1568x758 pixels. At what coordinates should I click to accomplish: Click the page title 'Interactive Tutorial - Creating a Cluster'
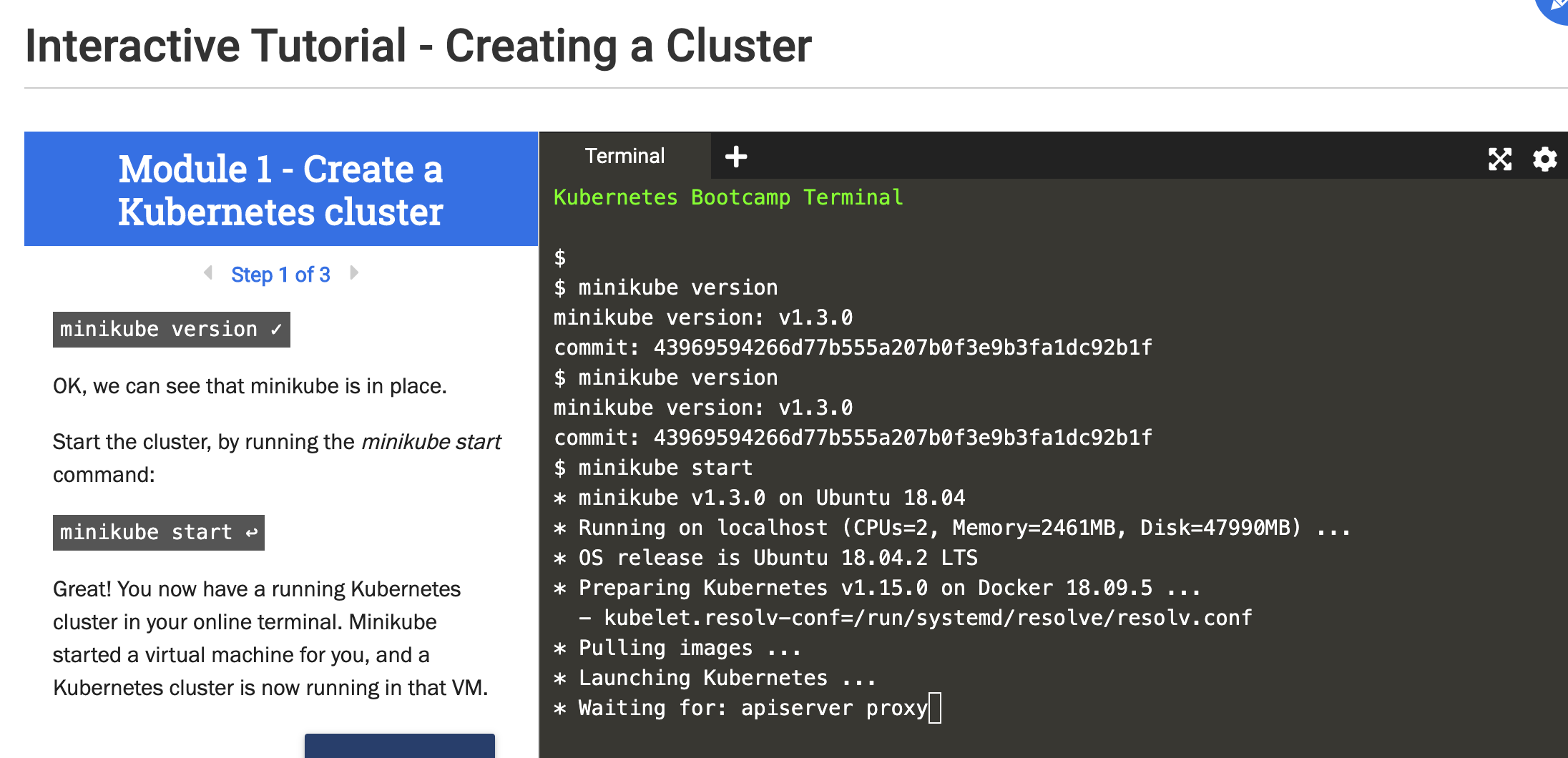pos(418,46)
